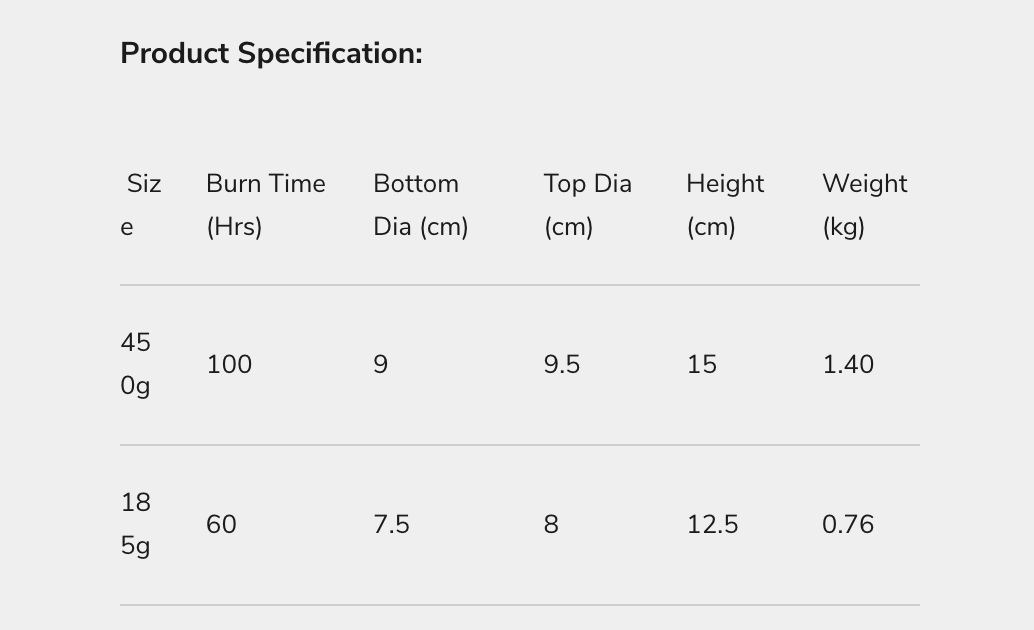1034x630 pixels.
Task: Click the top diameter value 8
Action: coord(551,525)
